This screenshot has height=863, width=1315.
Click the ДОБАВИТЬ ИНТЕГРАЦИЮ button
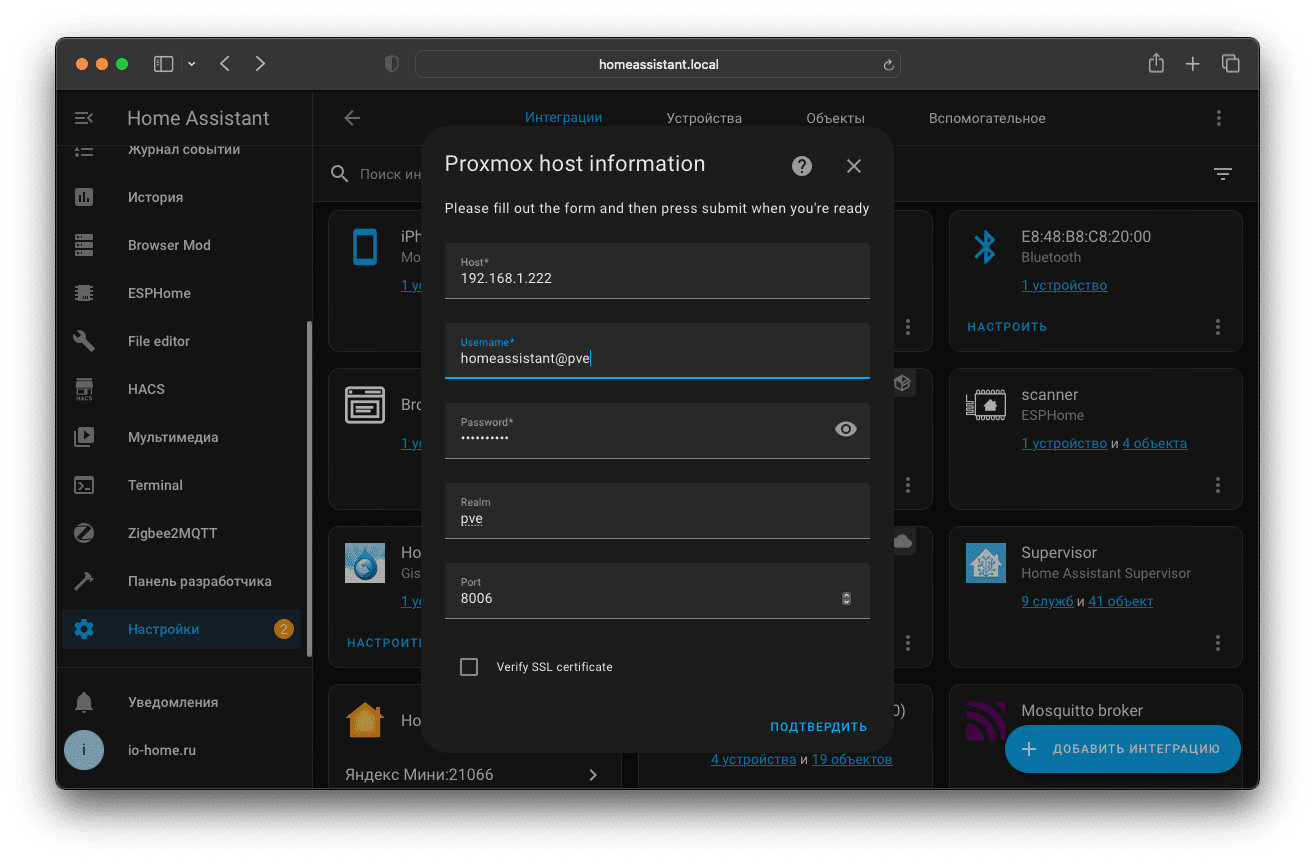1122,749
